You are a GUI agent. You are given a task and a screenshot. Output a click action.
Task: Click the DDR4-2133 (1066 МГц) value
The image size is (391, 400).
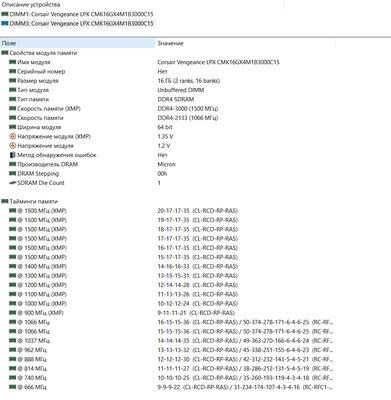pyautogui.click(x=188, y=118)
